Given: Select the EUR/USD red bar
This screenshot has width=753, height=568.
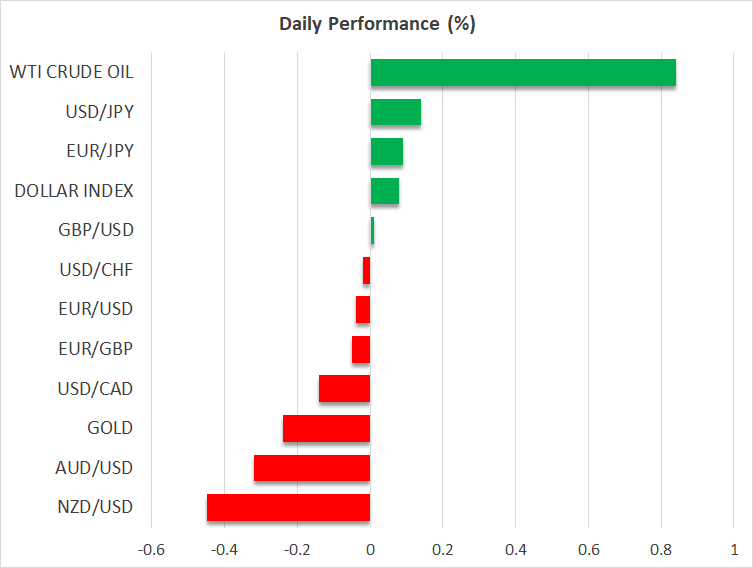Looking at the screenshot, I should [363, 310].
